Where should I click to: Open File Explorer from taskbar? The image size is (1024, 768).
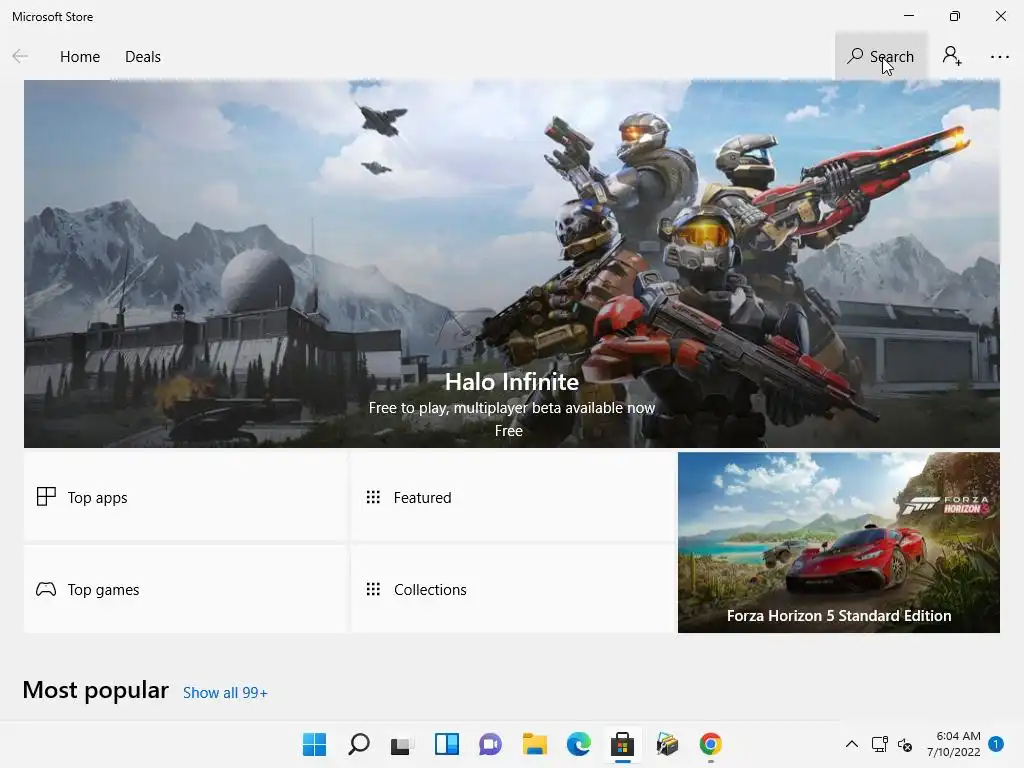tap(534, 744)
